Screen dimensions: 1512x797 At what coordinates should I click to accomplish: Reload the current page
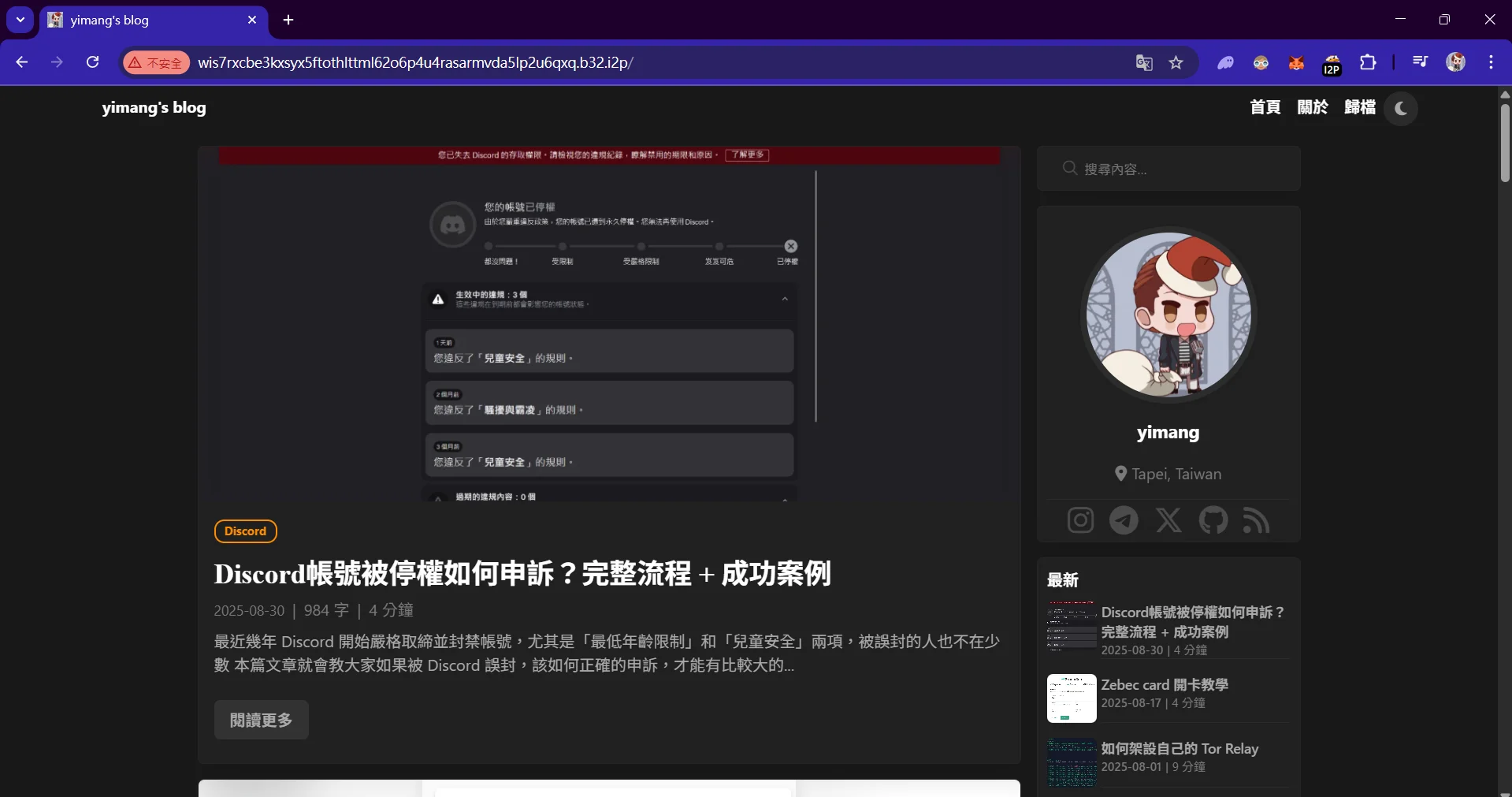[92, 62]
